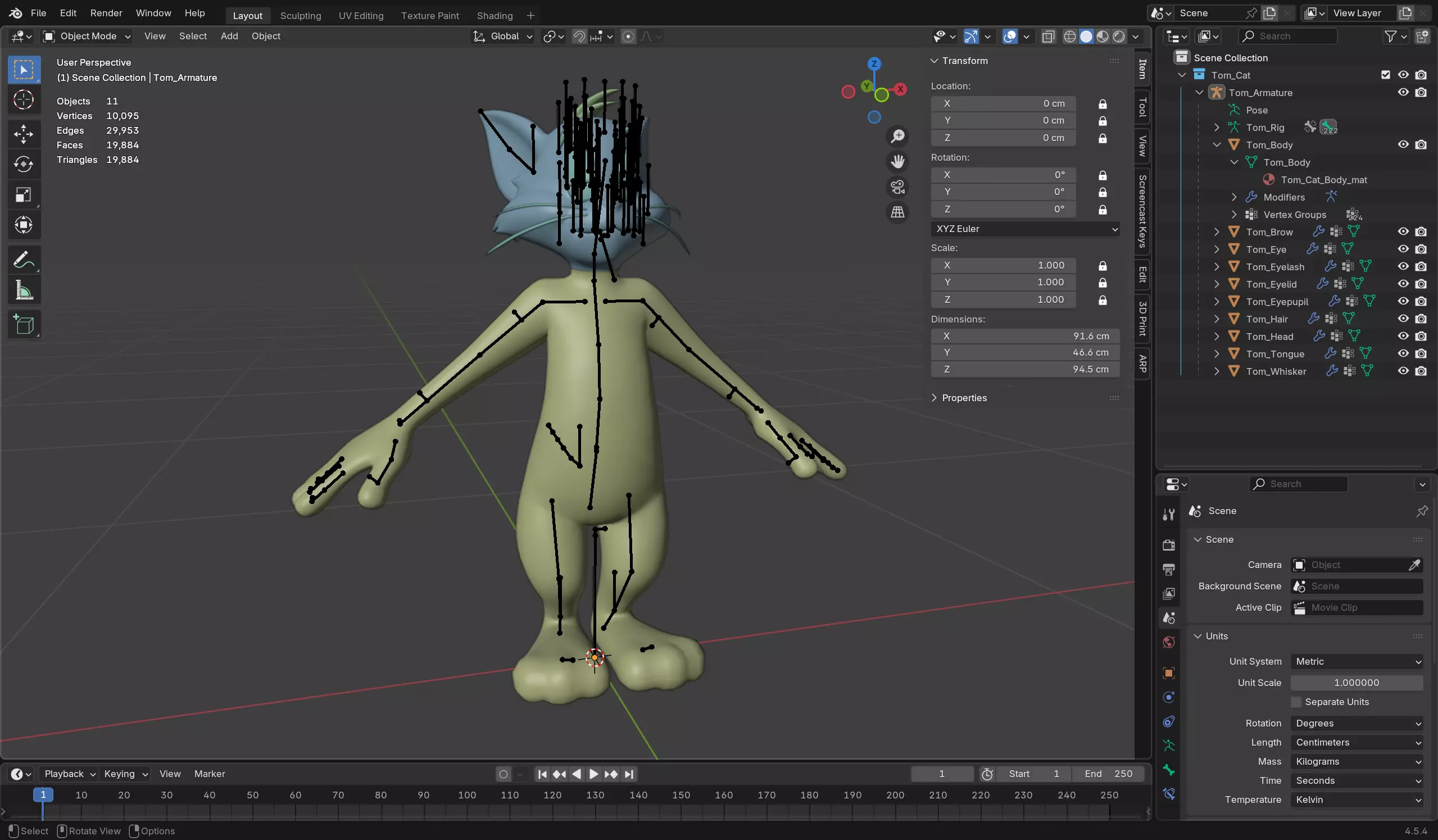This screenshot has width=1438, height=840.
Task: Open Global transform orientation dropdown
Action: [x=503, y=36]
